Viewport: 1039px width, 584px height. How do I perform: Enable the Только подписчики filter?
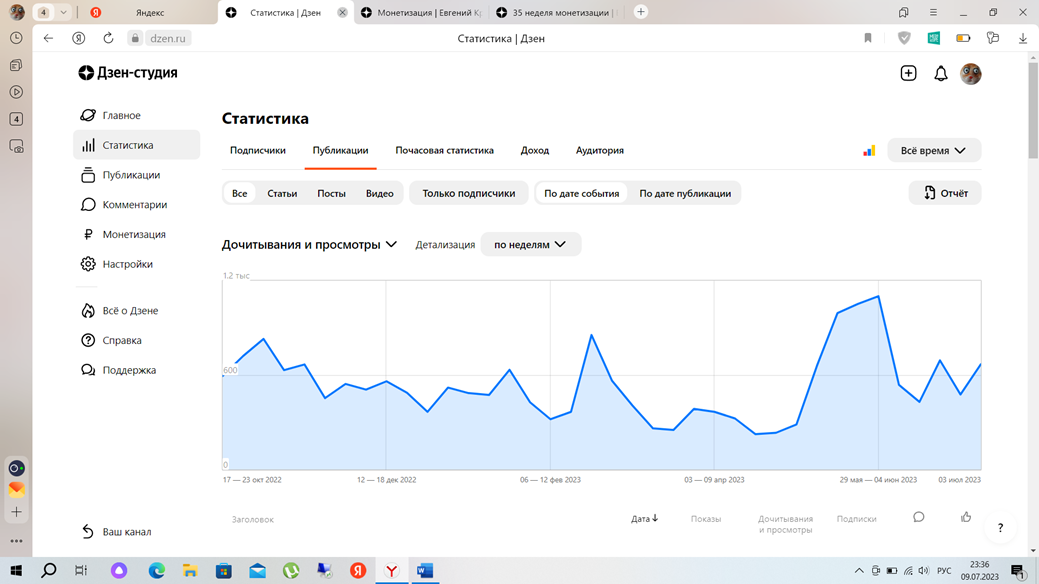[468, 192]
